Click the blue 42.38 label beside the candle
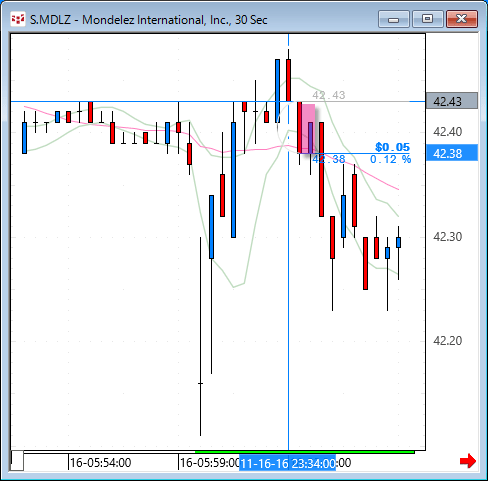This screenshot has height=481, width=488. (329, 159)
